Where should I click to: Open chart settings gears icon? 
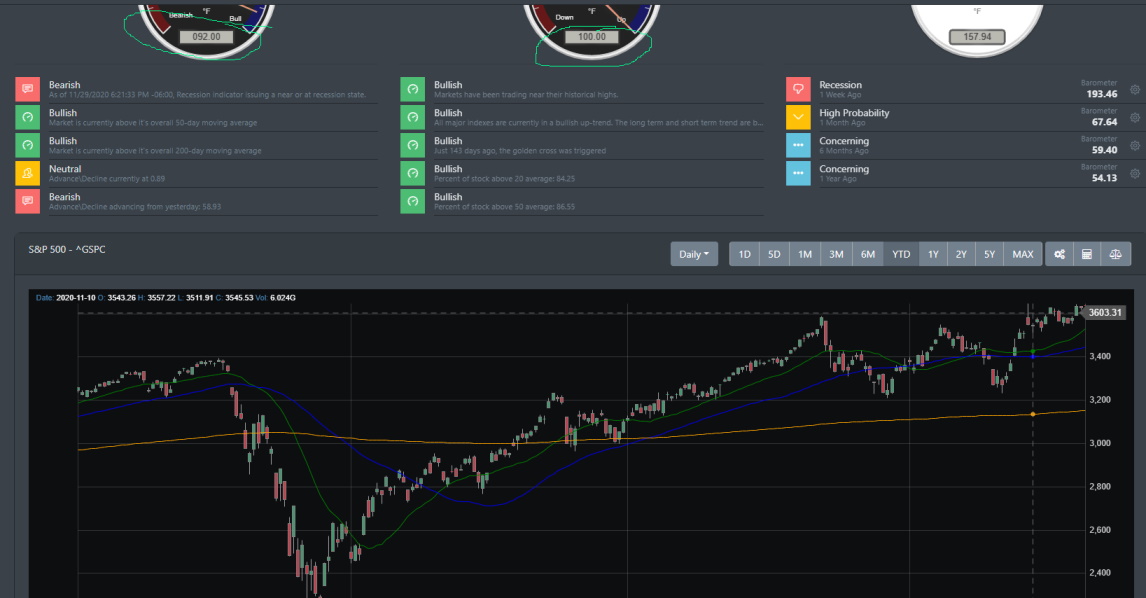tap(1059, 254)
